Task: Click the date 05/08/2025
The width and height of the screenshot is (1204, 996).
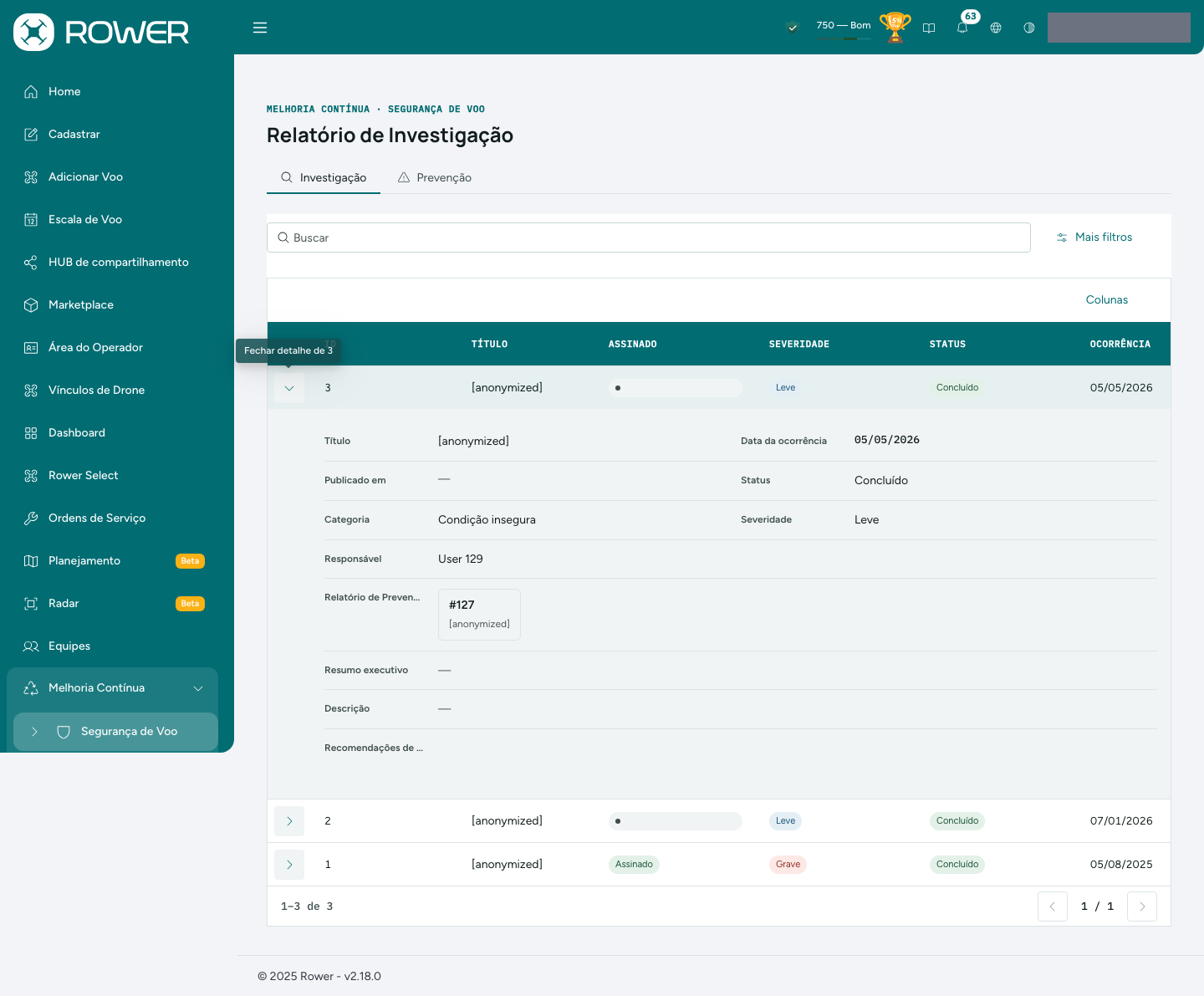Action: click(1121, 865)
